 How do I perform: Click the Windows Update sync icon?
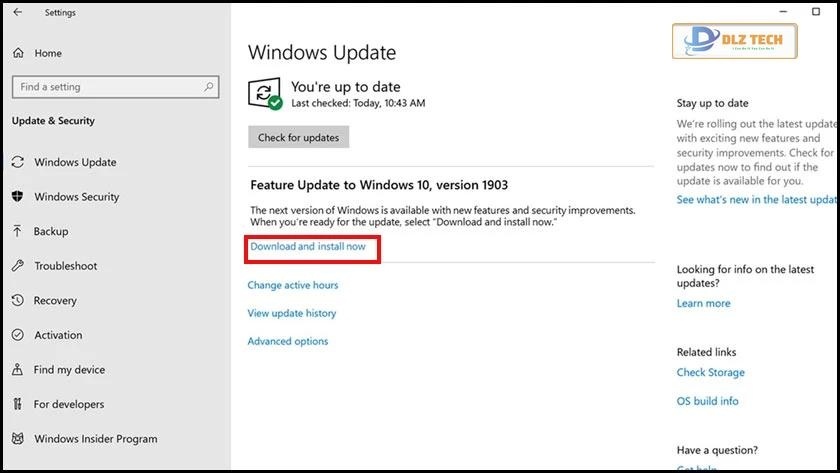point(18,162)
